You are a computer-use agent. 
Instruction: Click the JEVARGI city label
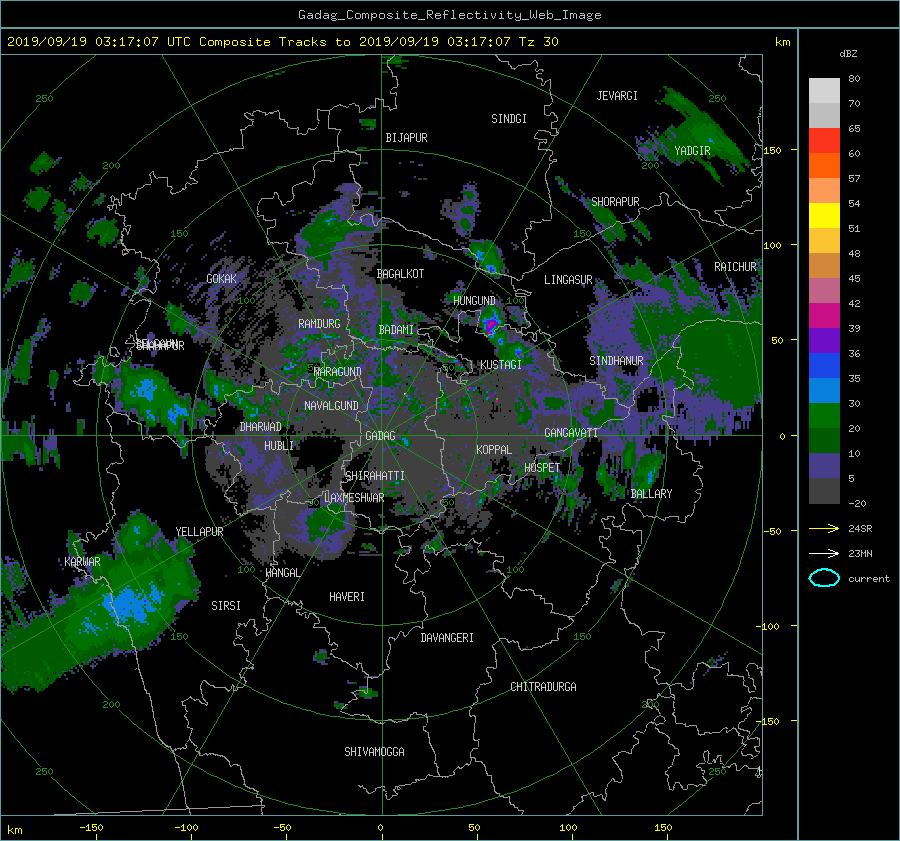[x=617, y=96]
